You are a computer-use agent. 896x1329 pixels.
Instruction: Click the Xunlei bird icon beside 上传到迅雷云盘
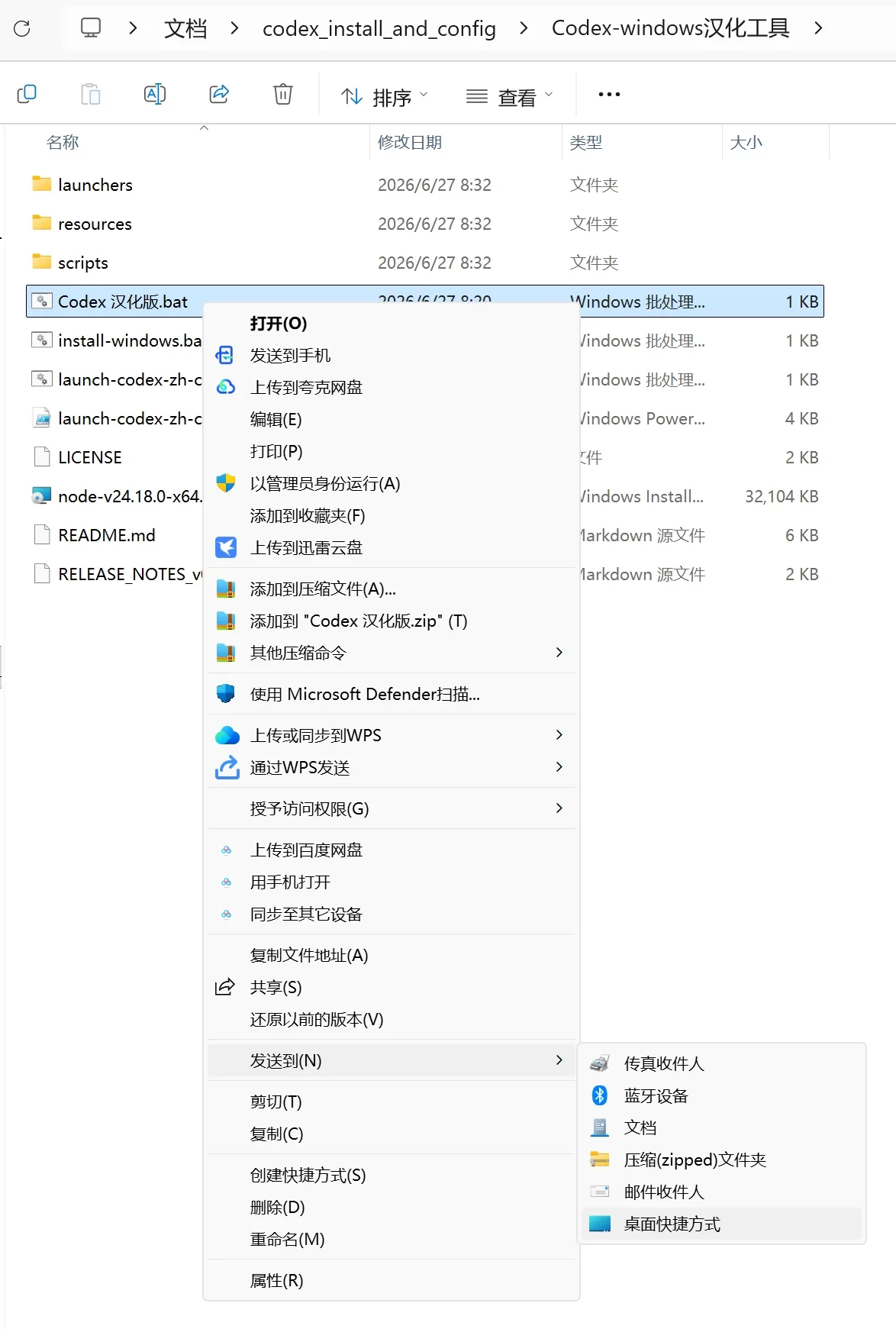click(x=226, y=547)
